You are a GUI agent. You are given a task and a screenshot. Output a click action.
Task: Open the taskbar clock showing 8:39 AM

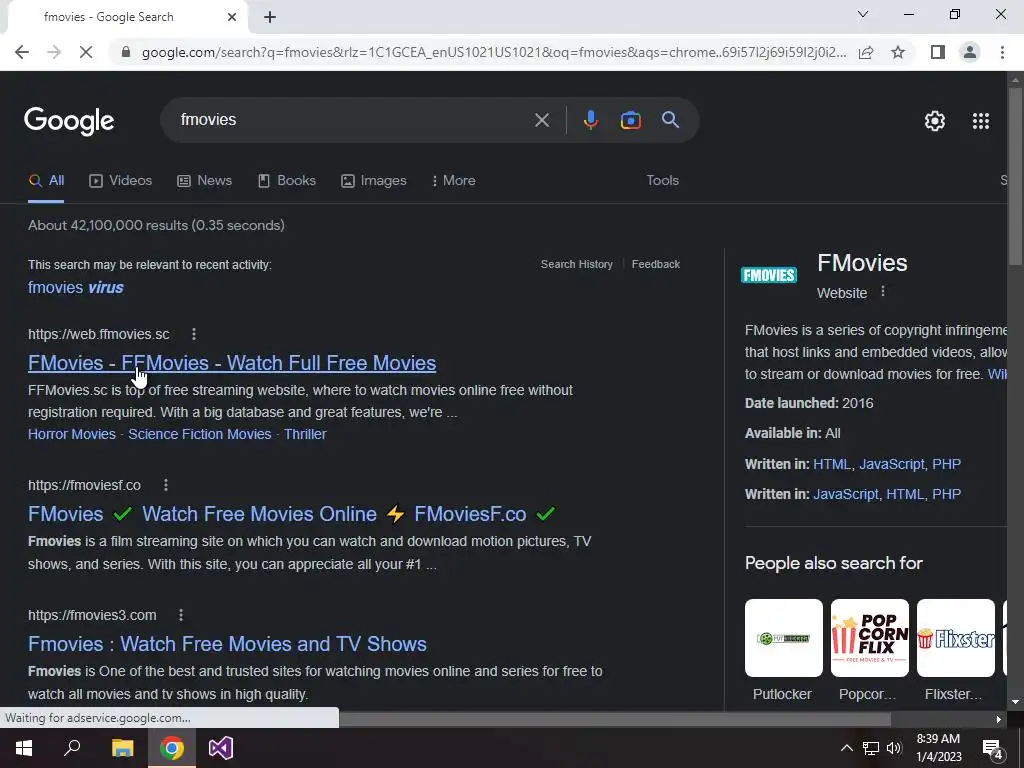coord(938,748)
